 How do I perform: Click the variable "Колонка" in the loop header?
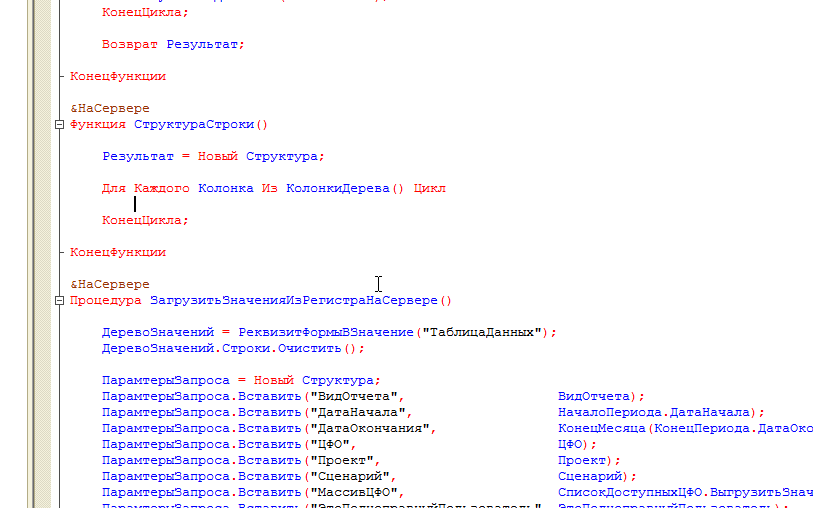click(226, 189)
